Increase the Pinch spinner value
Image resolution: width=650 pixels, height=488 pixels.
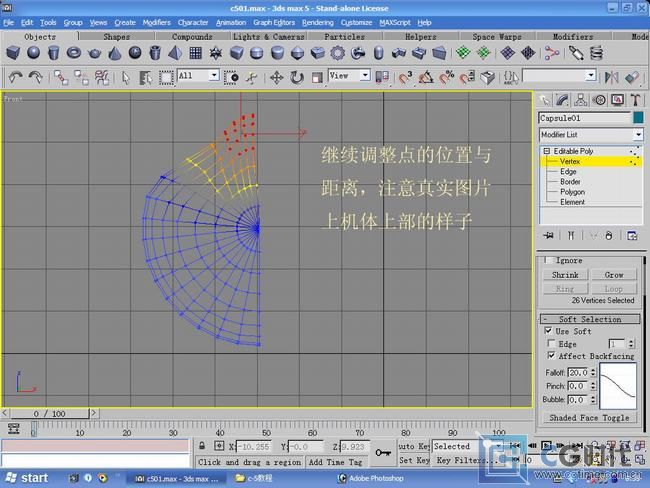593,384
